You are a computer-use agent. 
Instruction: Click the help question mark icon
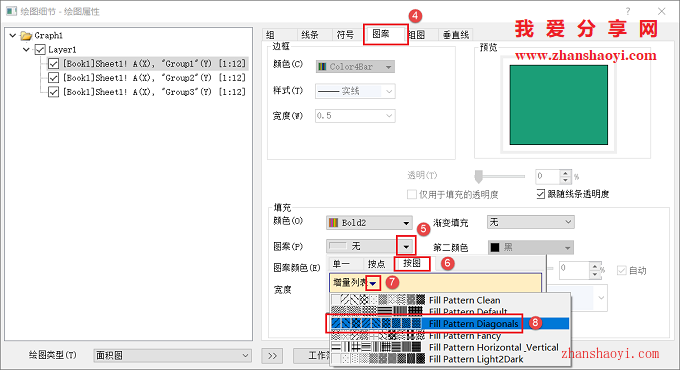pyautogui.click(x=628, y=11)
